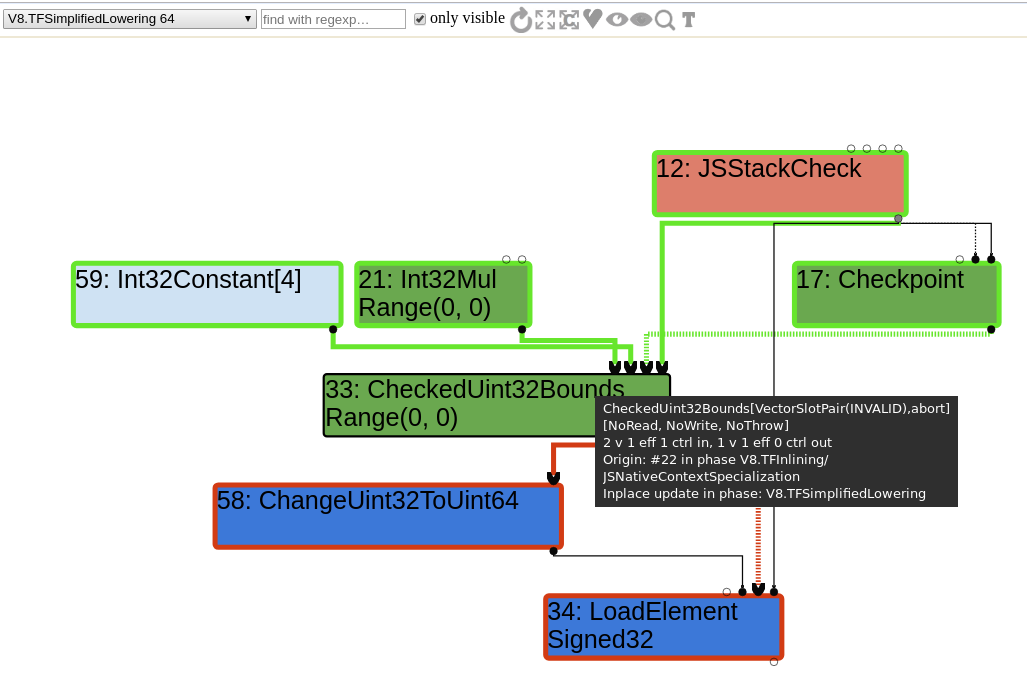Click the output circle below LoadElement node
The height and width of the screenshot is (677, 1027).
click(x=774, y=662)
